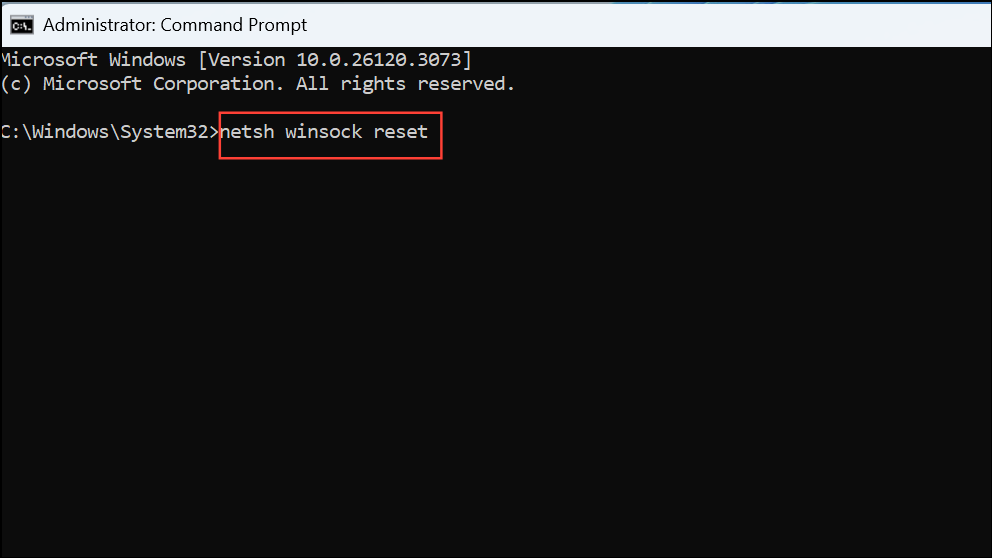992x558 pixels.
Task: Place cursor after 'reset' in the command line
Action: pyautogui.click(x=430, y=132)
